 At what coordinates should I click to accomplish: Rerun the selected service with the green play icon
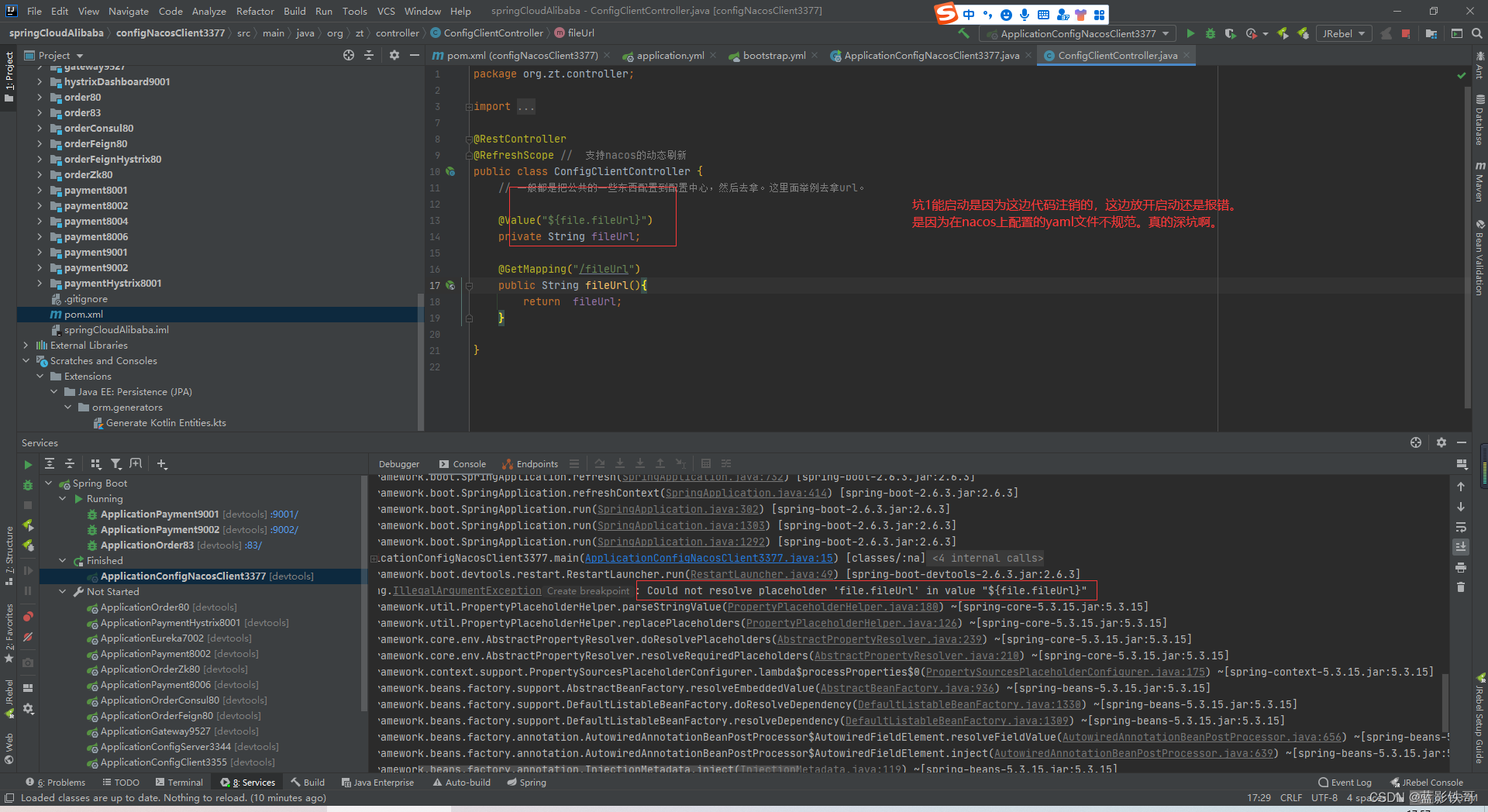point(28,465)
